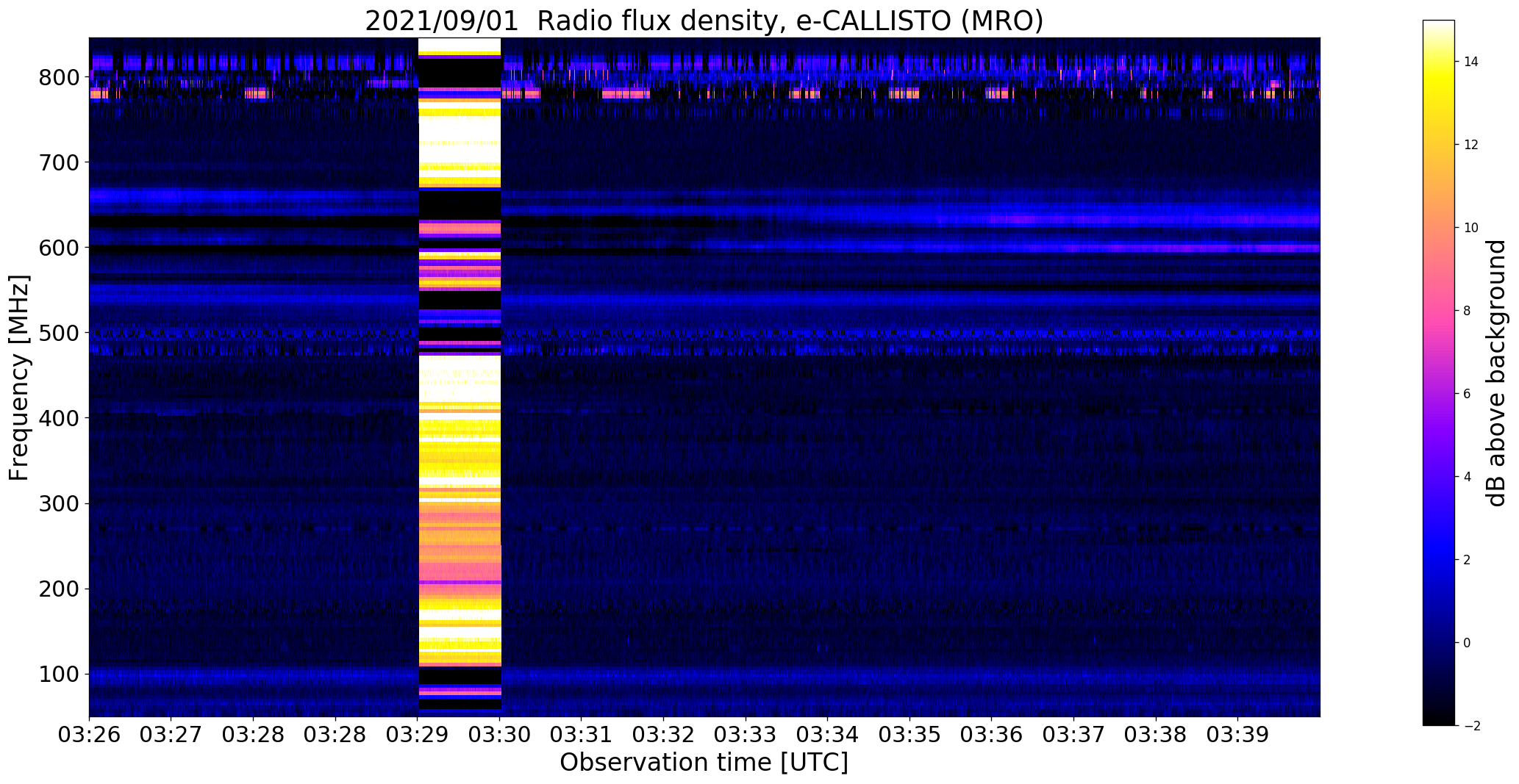Click the 'dB above background' colorbar label

1496,373
